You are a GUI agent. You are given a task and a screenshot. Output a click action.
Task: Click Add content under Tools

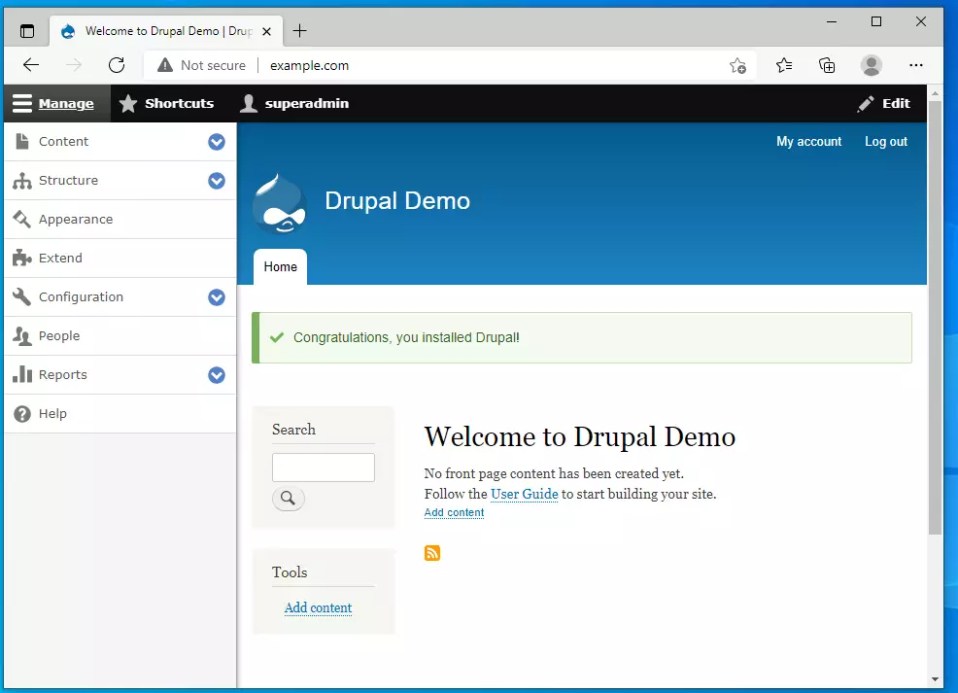tap(318, 608)
